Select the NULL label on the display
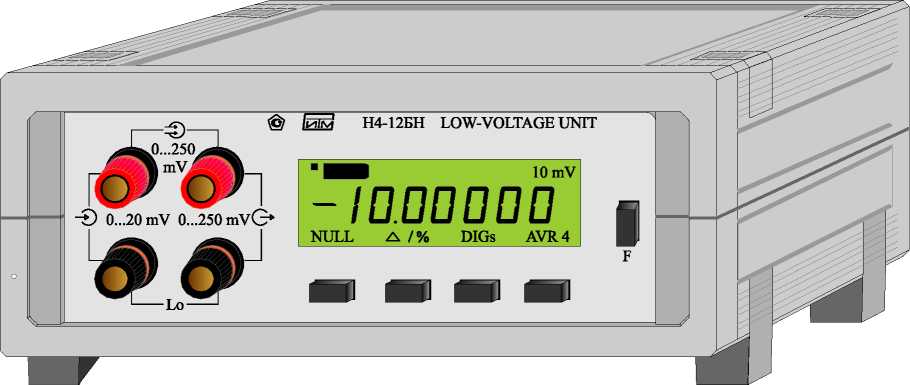The height and width of the screenshot is (385, 910). click(x=332, y=237)
